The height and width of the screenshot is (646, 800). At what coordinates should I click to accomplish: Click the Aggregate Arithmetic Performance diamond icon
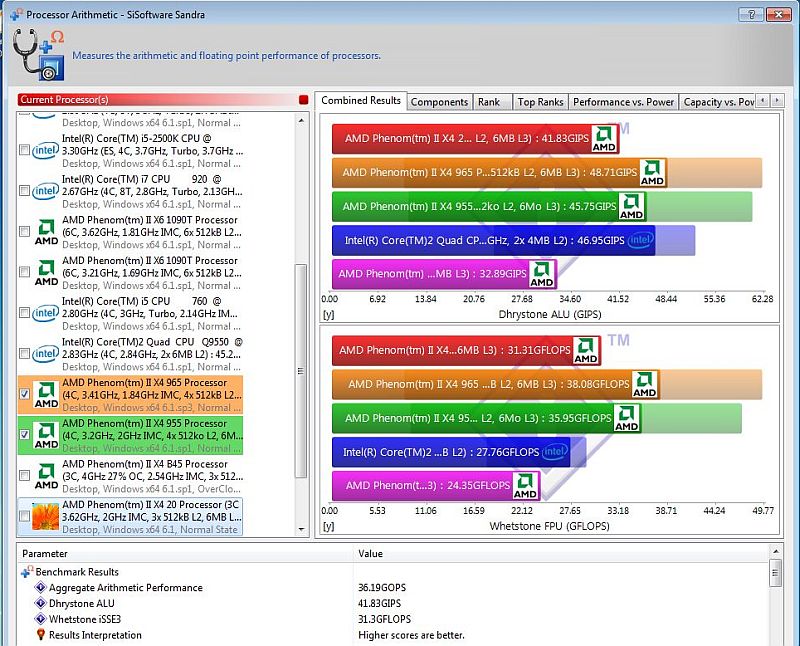click(x=40, y=587)
